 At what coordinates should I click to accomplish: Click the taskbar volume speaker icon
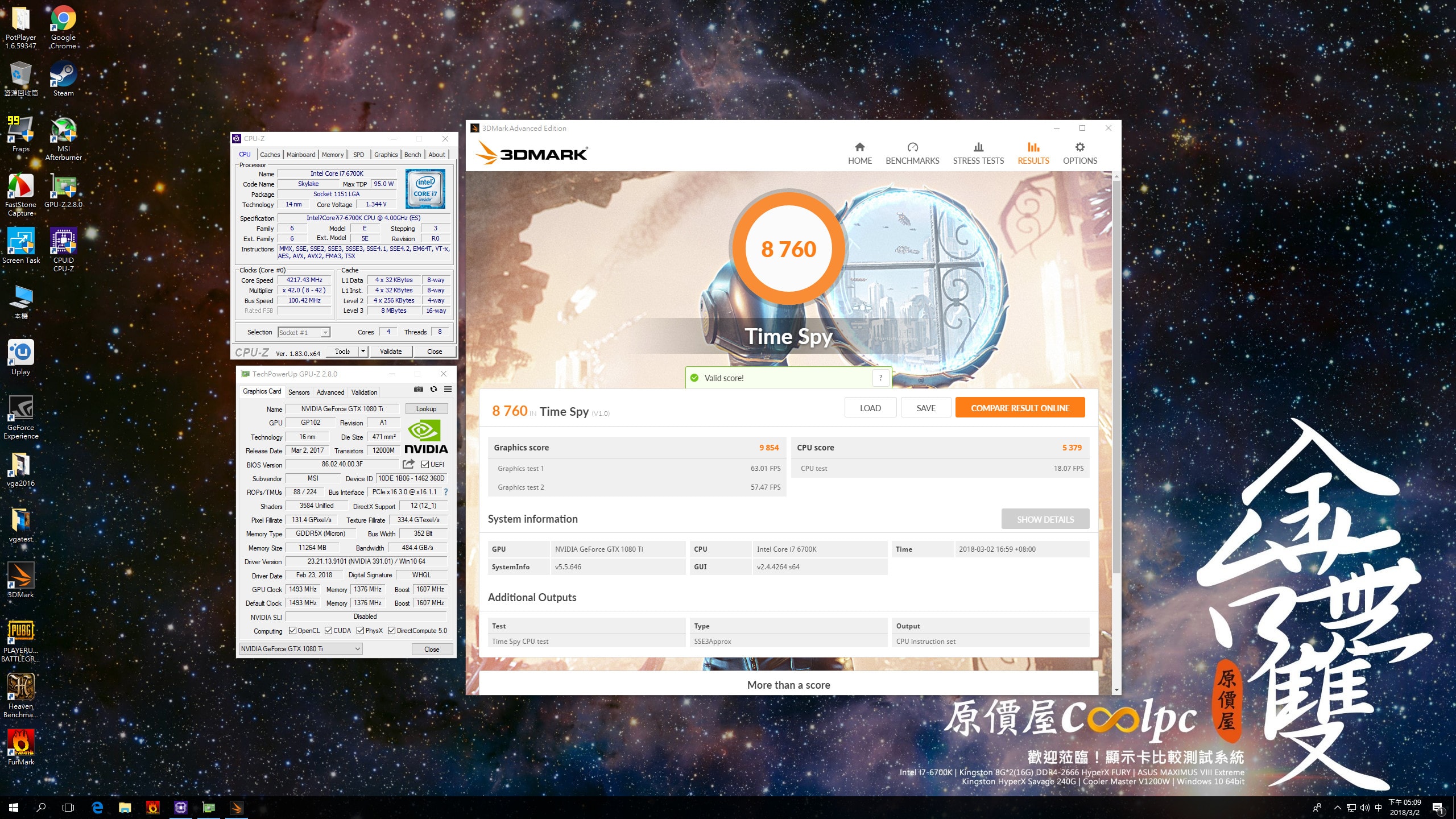pos(1364,808)
